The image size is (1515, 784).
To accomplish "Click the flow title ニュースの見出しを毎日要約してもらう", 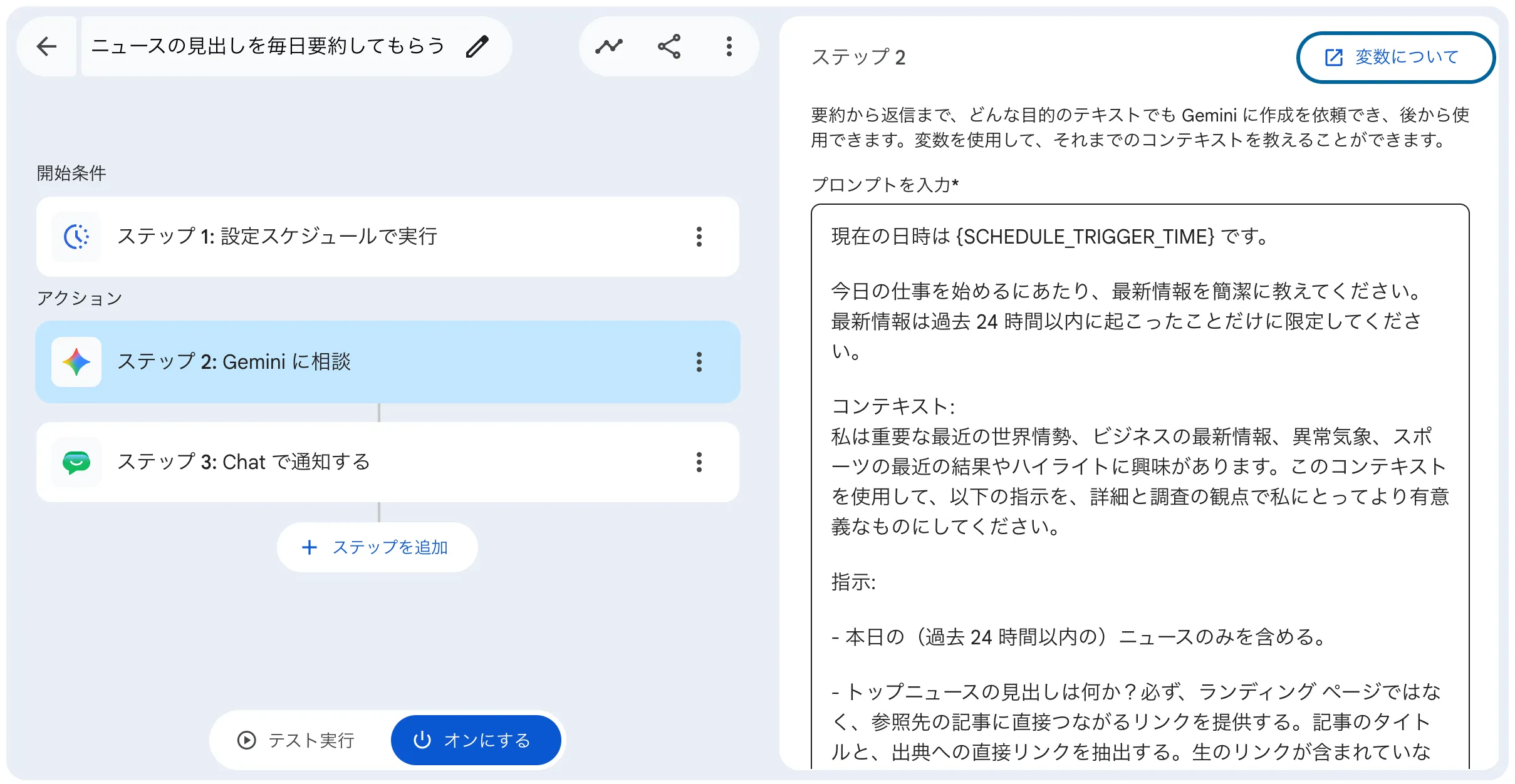I will coord(268,46).
